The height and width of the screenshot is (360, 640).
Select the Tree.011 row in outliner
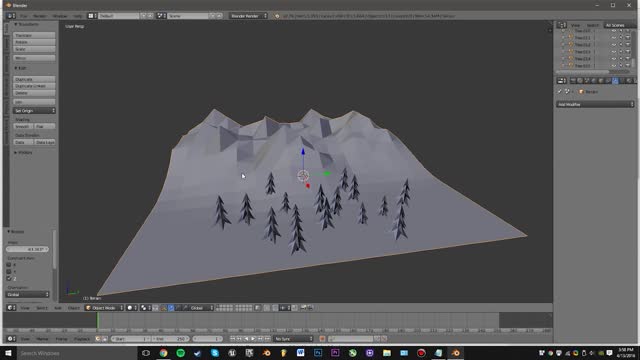point(582,38)
